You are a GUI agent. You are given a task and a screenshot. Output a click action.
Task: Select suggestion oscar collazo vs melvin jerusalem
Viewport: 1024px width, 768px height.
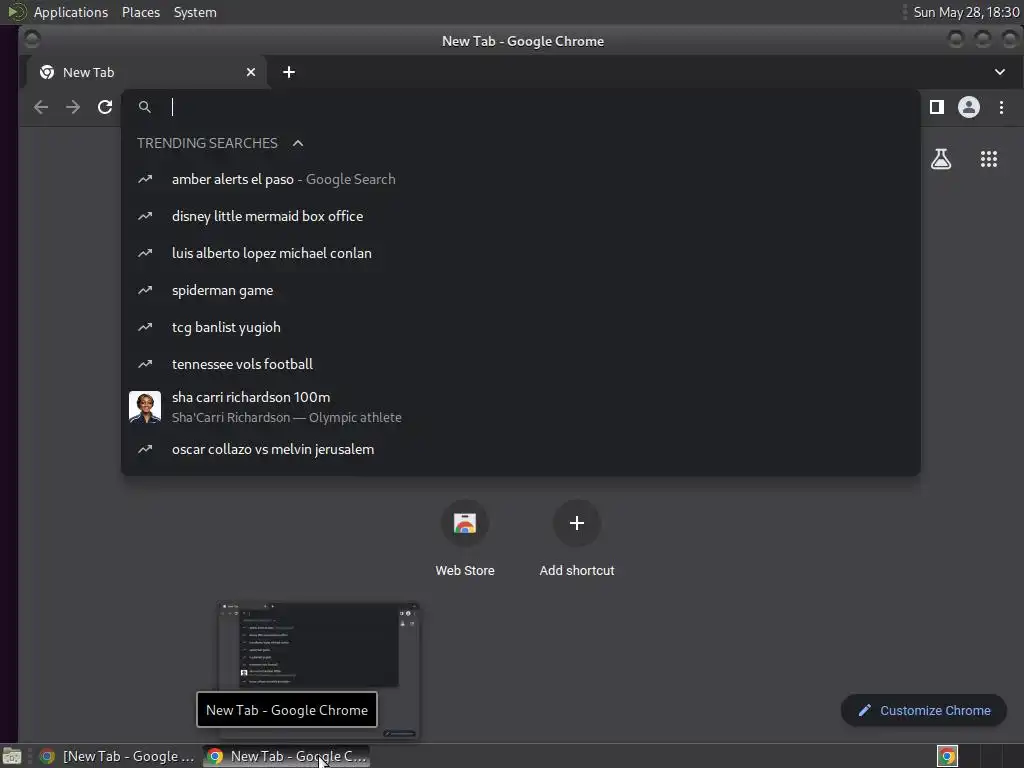click(x=520, y=449)
